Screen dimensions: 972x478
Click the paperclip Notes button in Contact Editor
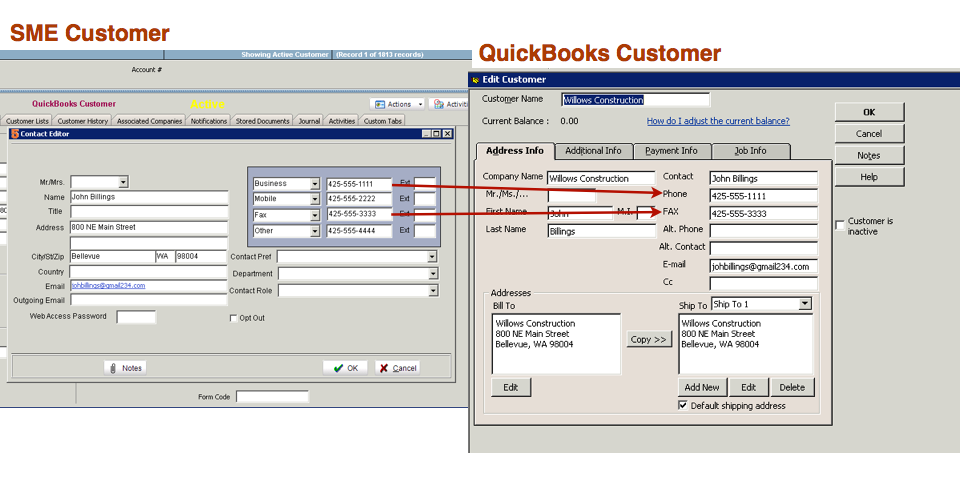(x=125, y=368)
